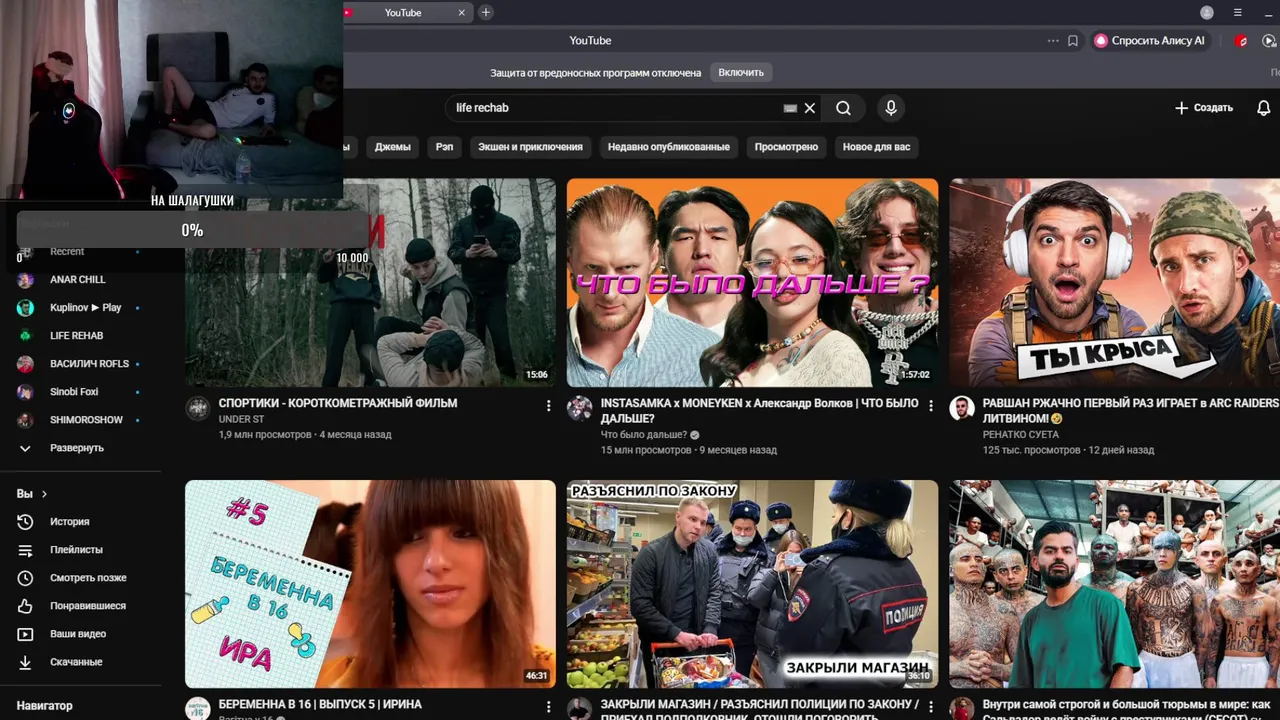Click UNDER ST channel avatar

tap(198, 408)
